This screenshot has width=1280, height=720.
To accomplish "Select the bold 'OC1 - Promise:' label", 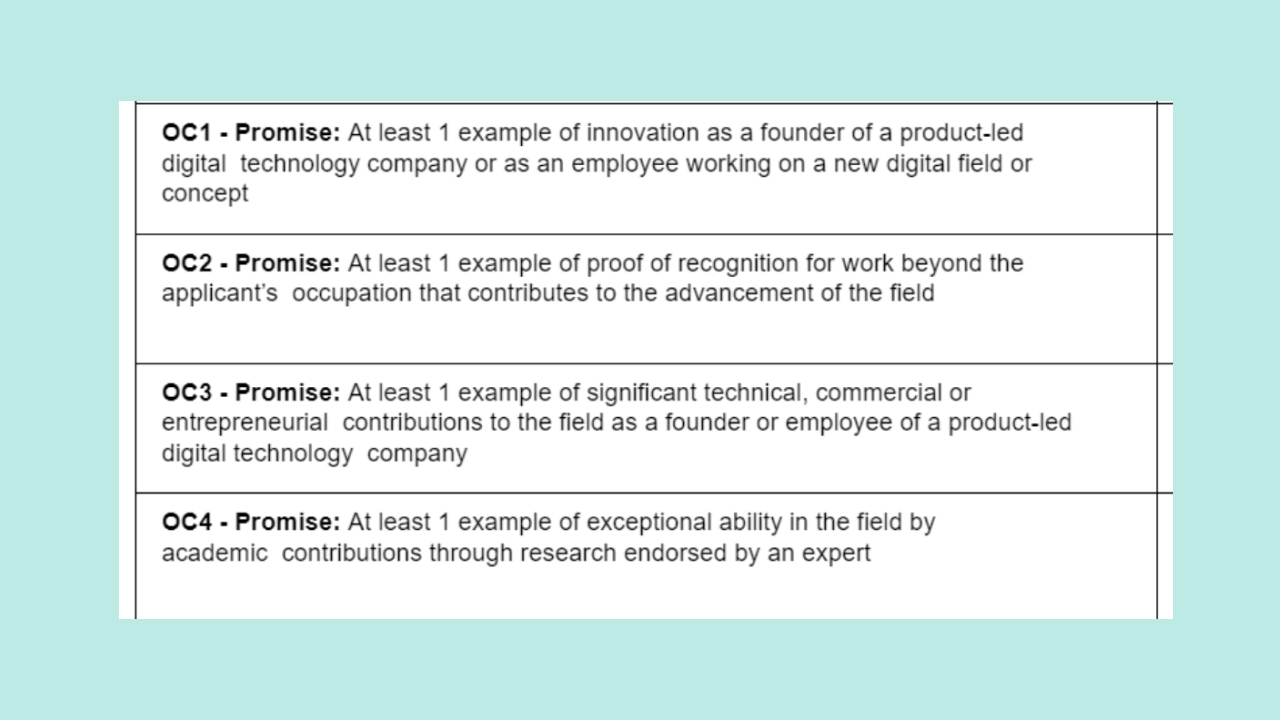I will [252, 133].
